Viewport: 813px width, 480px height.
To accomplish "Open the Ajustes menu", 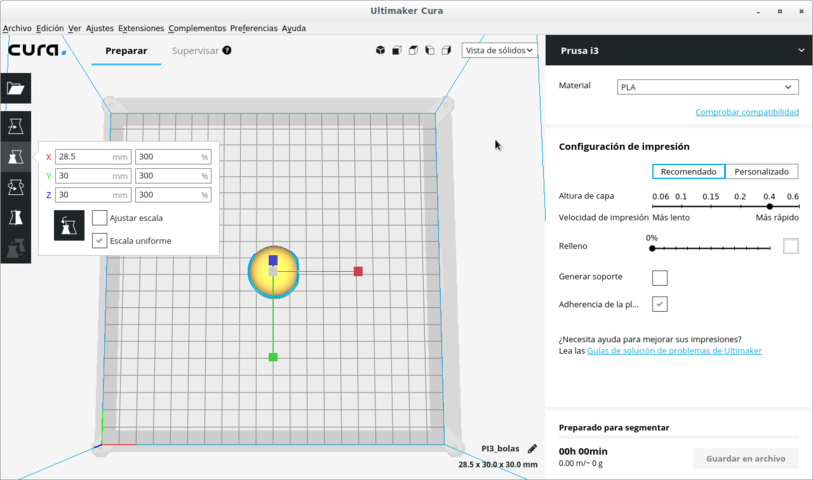I will (100, 28).
